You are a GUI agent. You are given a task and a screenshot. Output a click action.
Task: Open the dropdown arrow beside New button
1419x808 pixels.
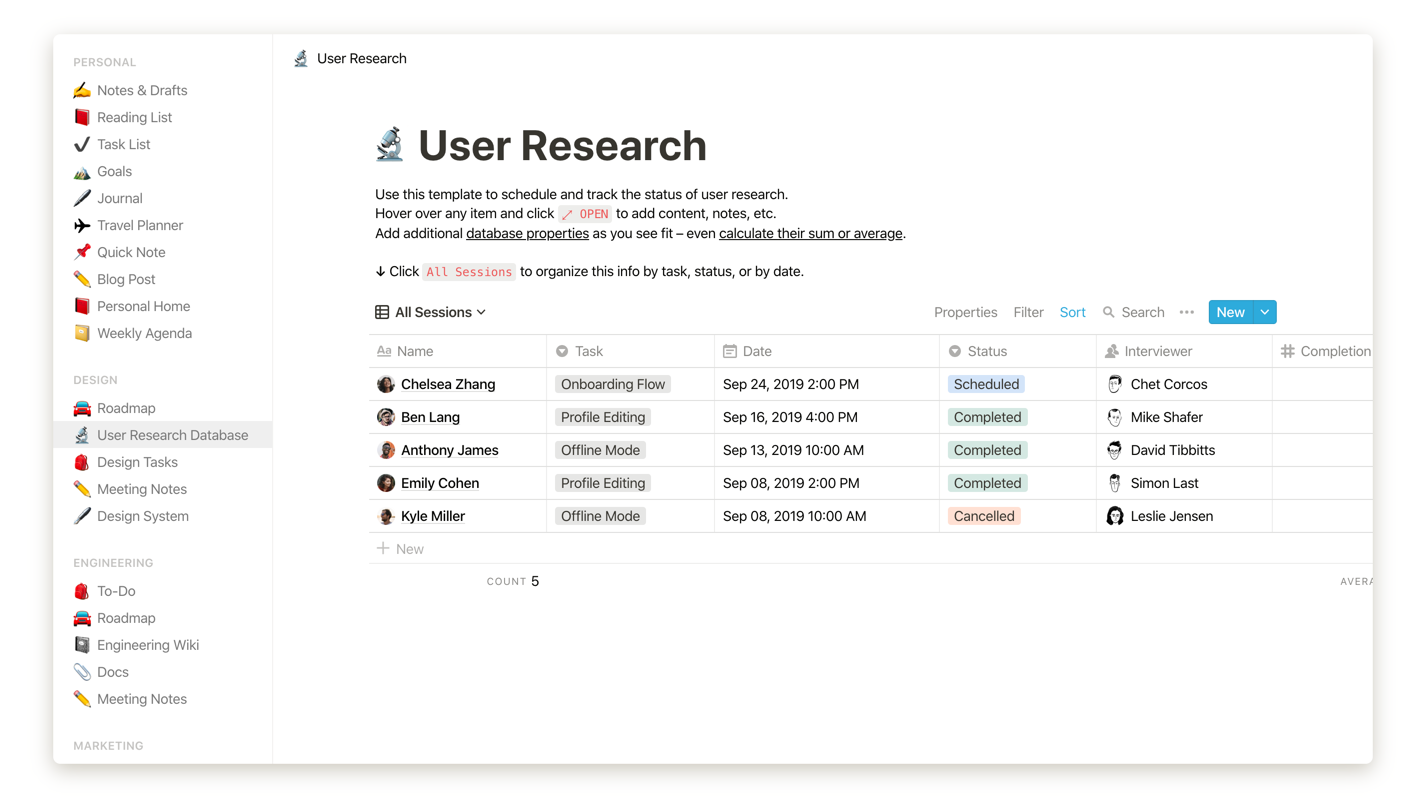click(x=1264, y=312)
